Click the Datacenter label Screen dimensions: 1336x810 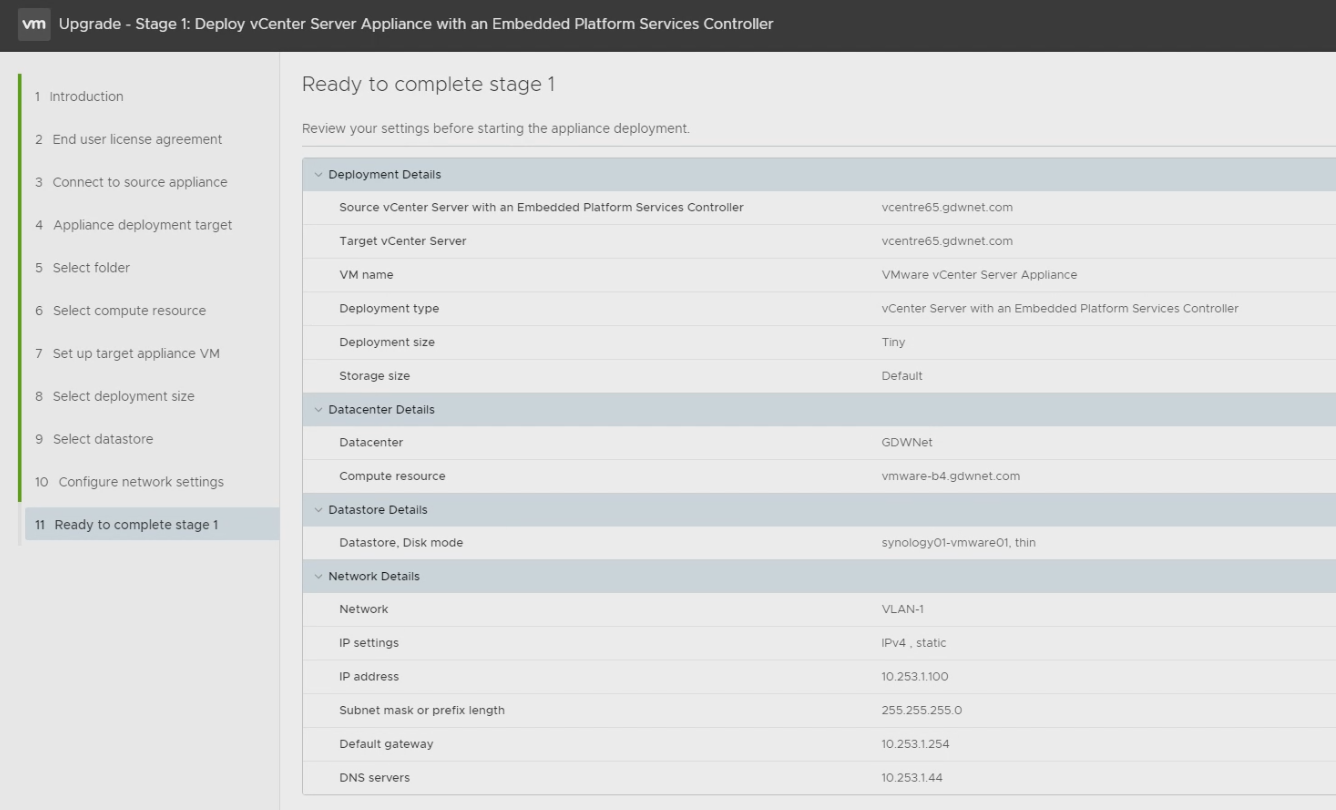[371, 443]
